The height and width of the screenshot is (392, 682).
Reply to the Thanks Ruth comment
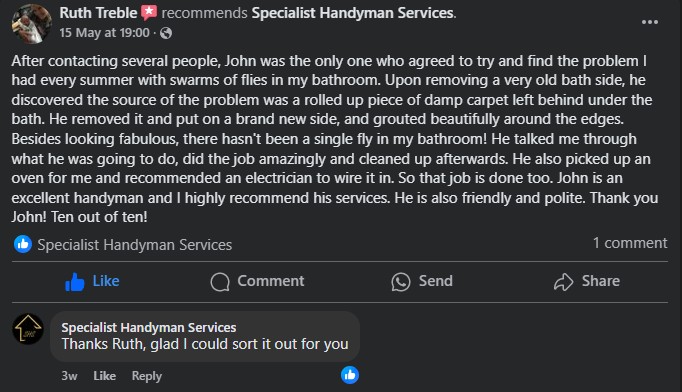[147, 376]
